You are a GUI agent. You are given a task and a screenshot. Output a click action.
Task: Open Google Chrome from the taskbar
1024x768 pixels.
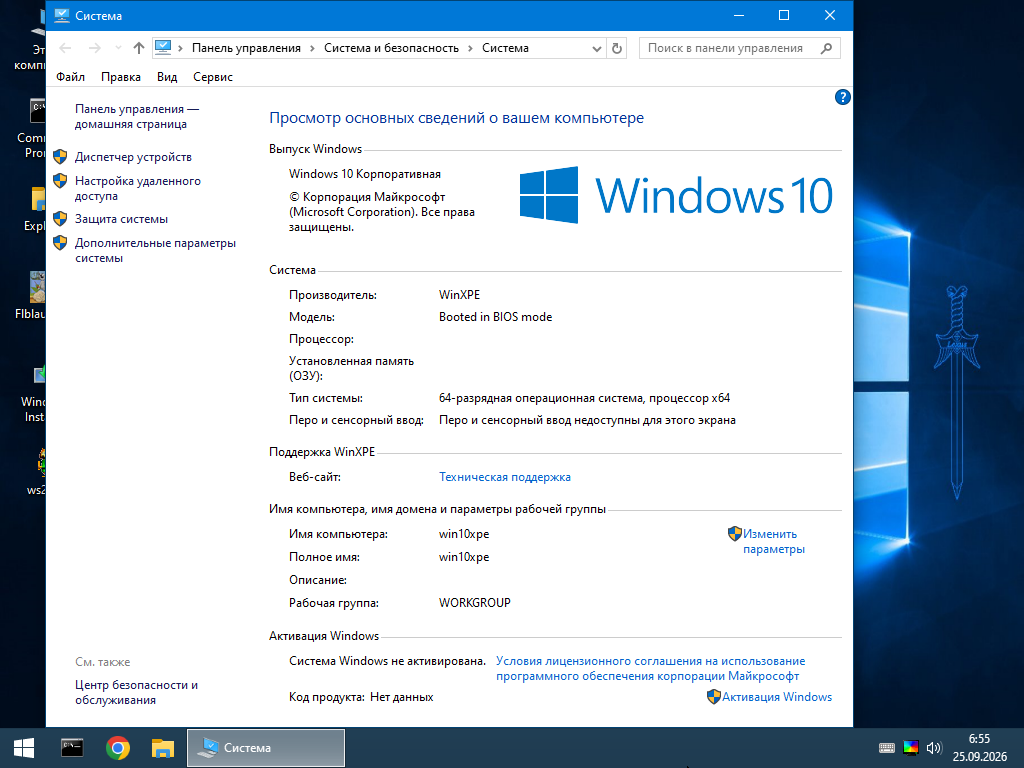(x=118, y=748)
